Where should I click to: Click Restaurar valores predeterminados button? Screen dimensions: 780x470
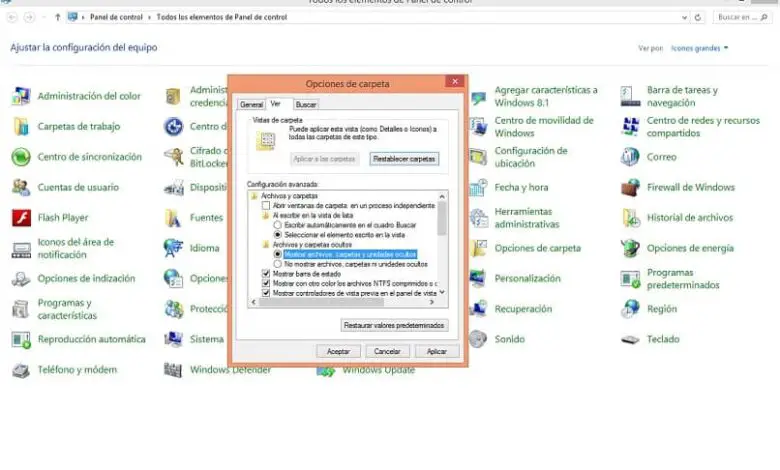[x=394, y=325]
